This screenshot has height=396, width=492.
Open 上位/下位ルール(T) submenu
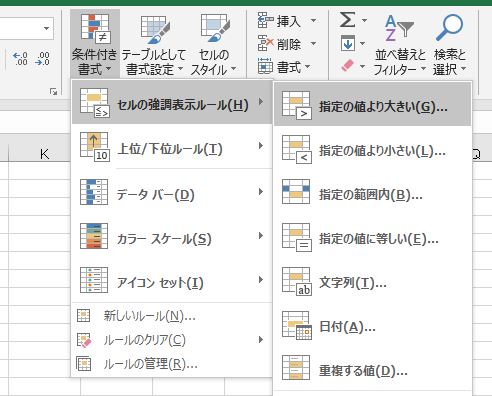coord(172,146)
